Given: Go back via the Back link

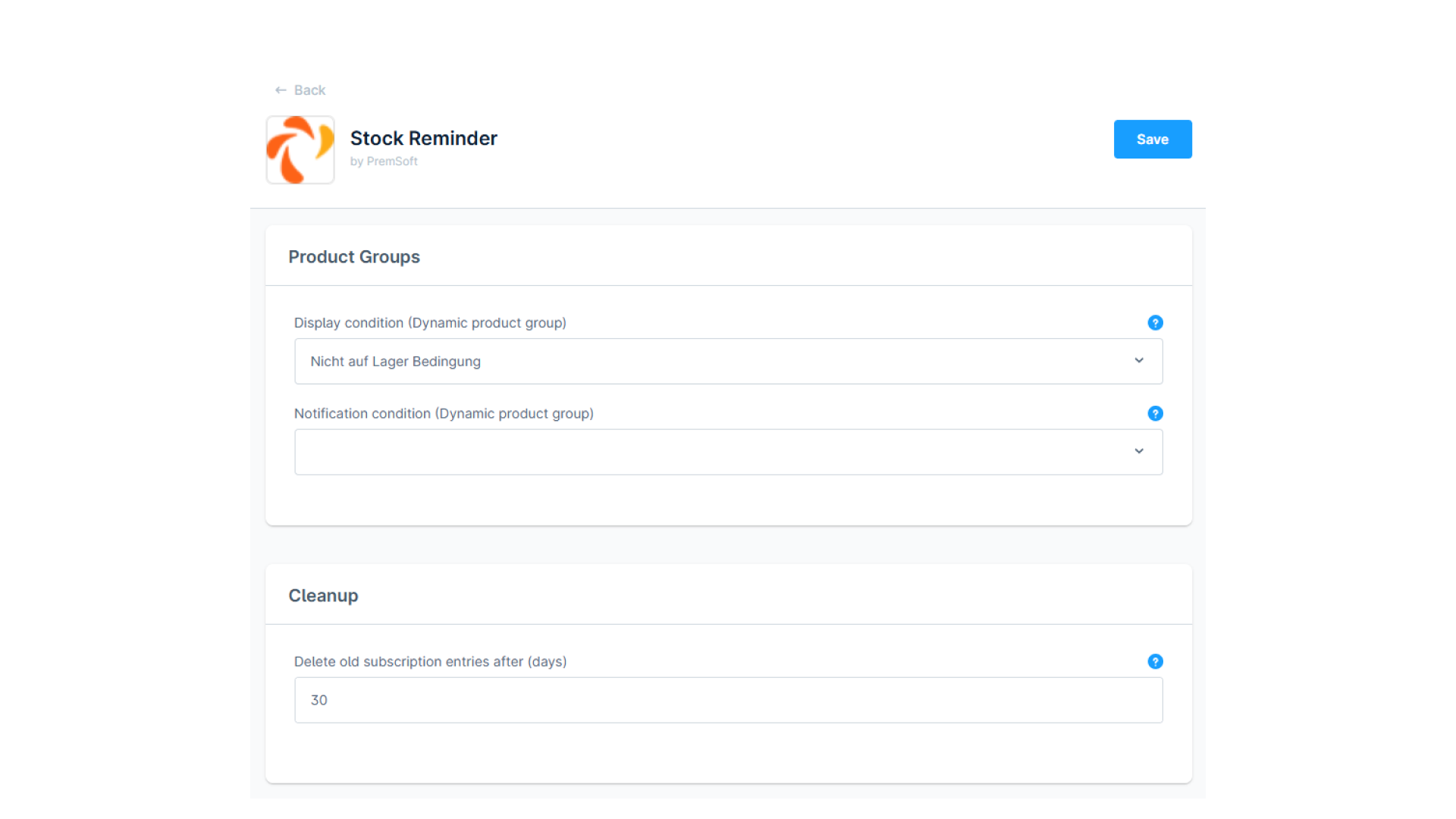Looking at the screenshot, I should (x=309, y=90).
